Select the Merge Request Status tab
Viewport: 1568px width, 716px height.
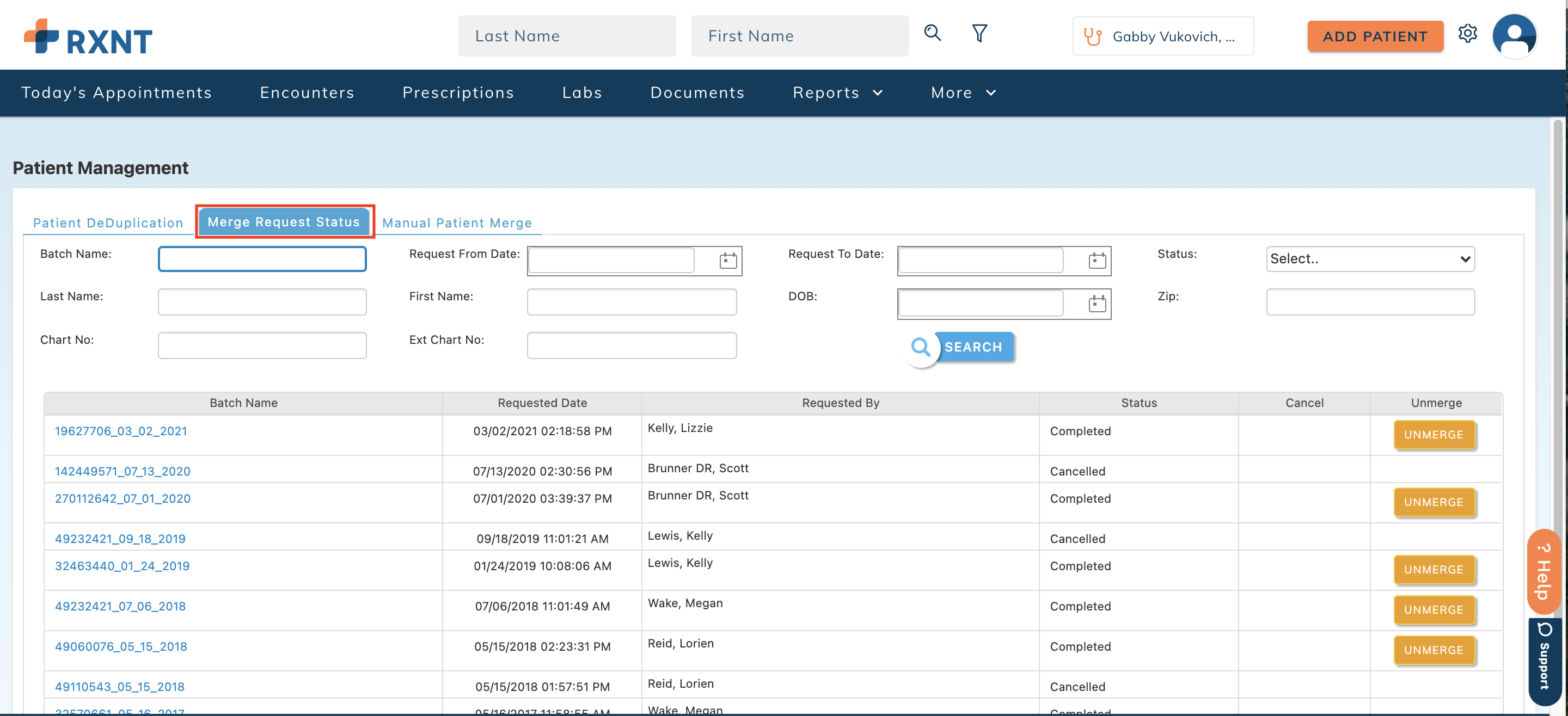[x=284, y=221]
